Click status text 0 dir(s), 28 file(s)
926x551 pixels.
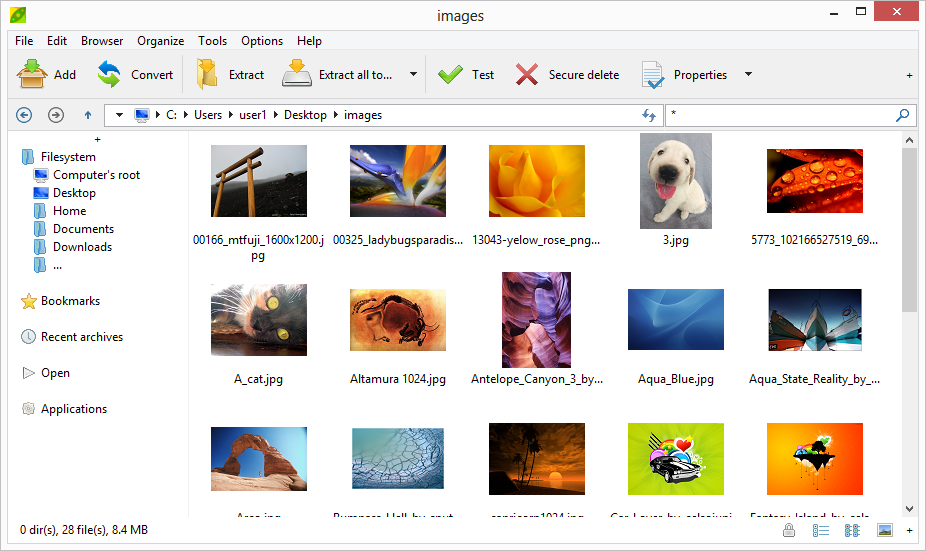click(84, 530)
